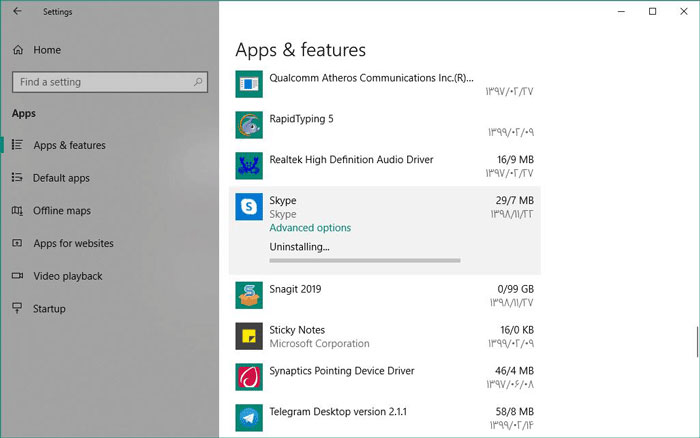Select Realtek High Definition Audio Driver name
This screenshot has width=700, height=438.
[x=351, y=159]
